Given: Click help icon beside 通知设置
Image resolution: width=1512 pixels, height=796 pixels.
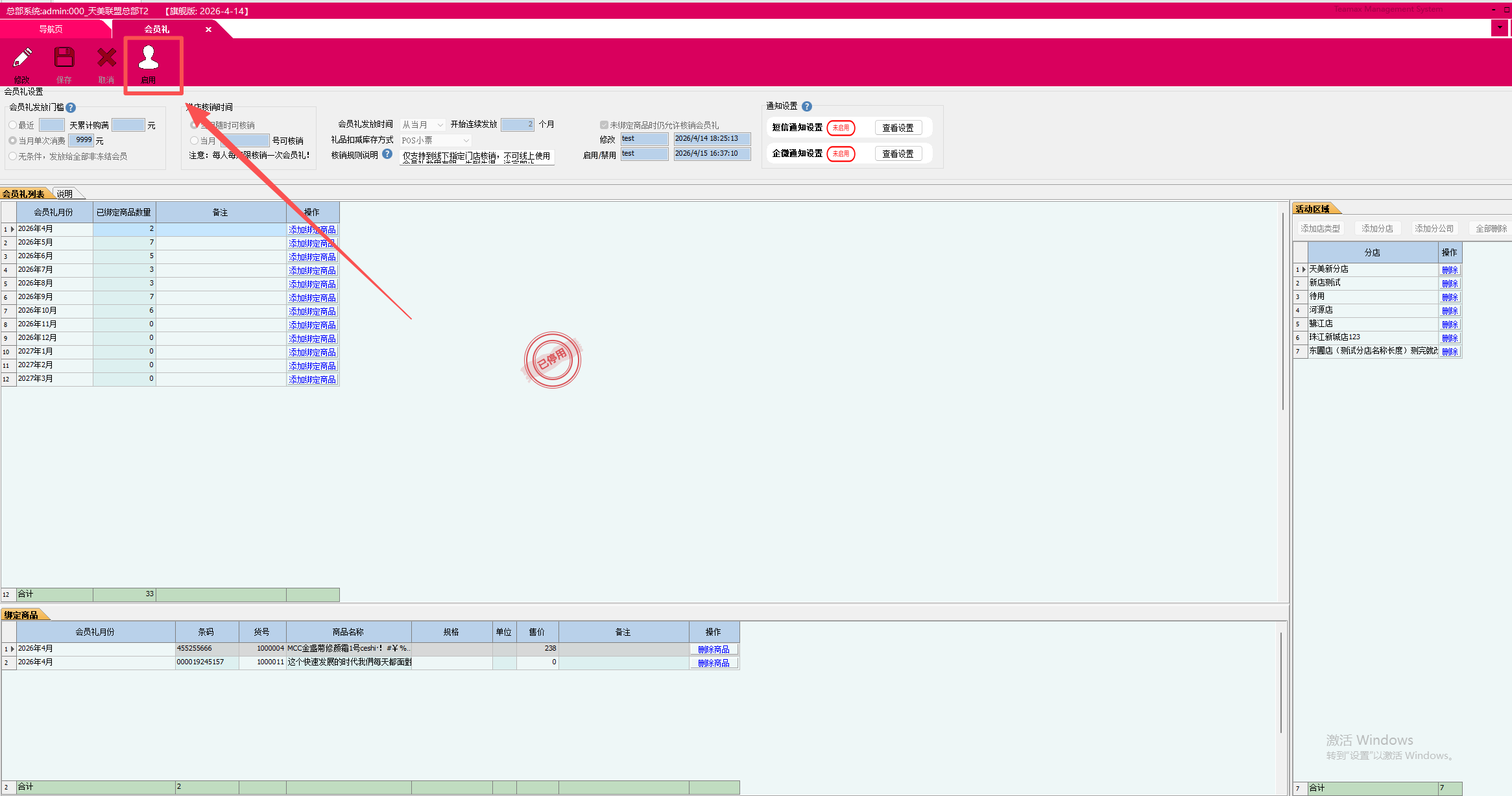Looking at the screenshot, I should [807, 106].
